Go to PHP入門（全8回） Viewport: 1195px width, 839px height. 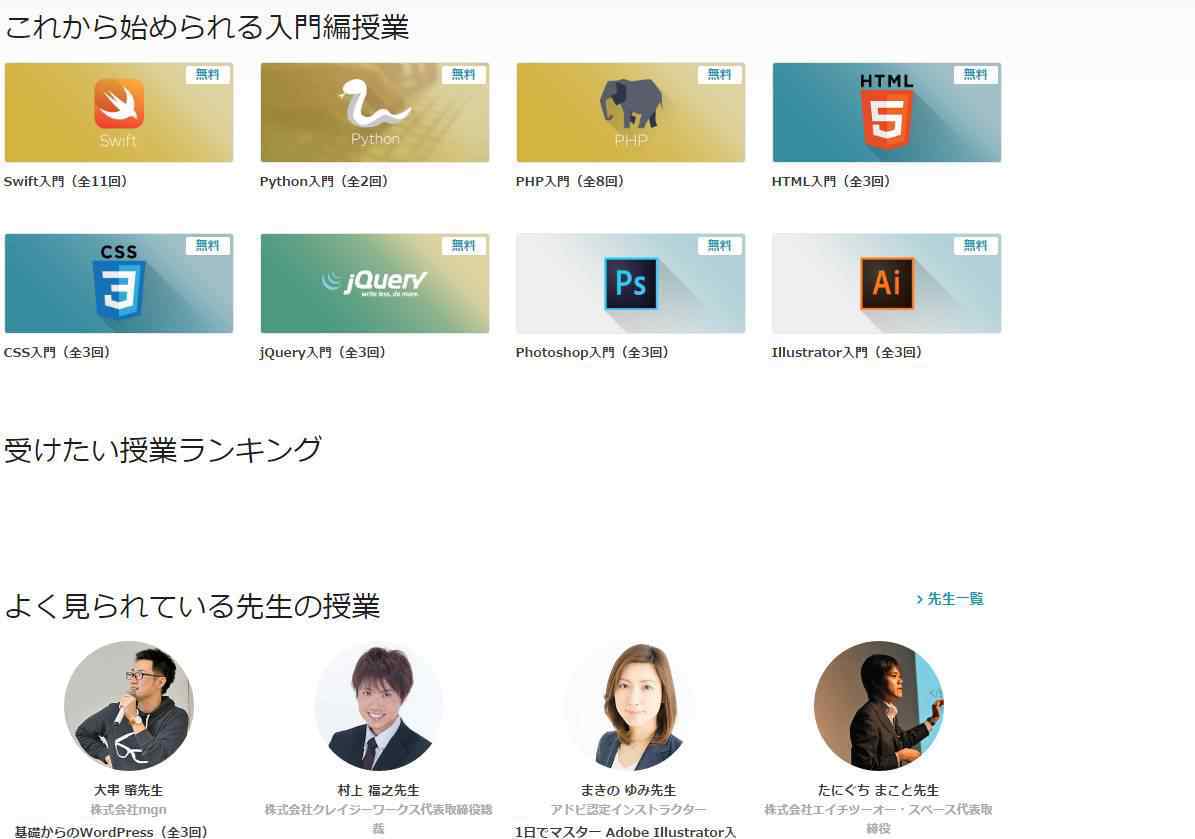pos(570,181)
